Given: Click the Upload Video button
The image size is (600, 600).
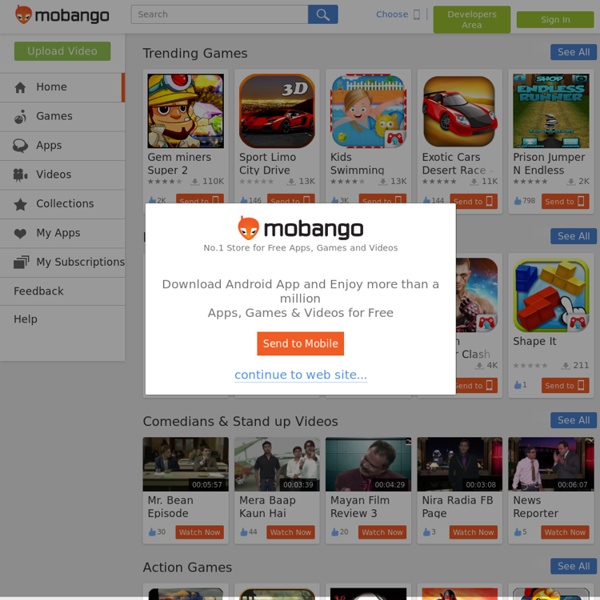Looking at the screenshot, I should coord(62,51).
